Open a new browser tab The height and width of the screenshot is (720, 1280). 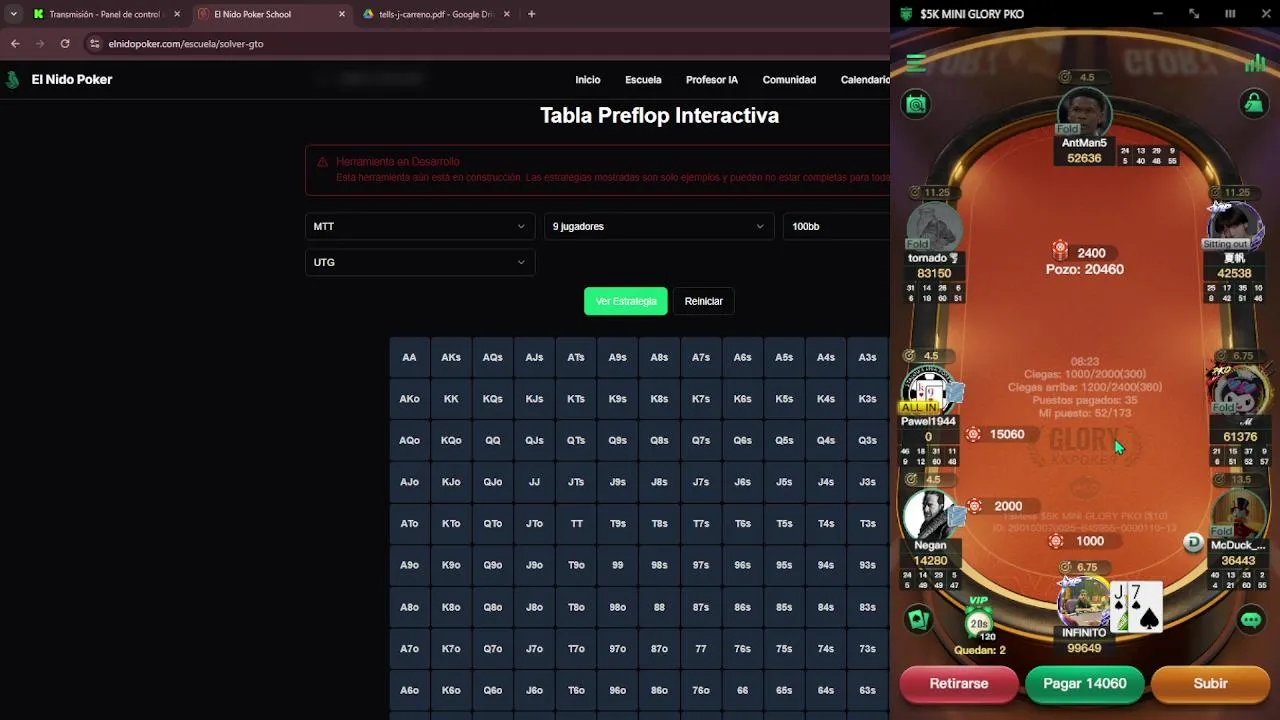tap(531, 14)
